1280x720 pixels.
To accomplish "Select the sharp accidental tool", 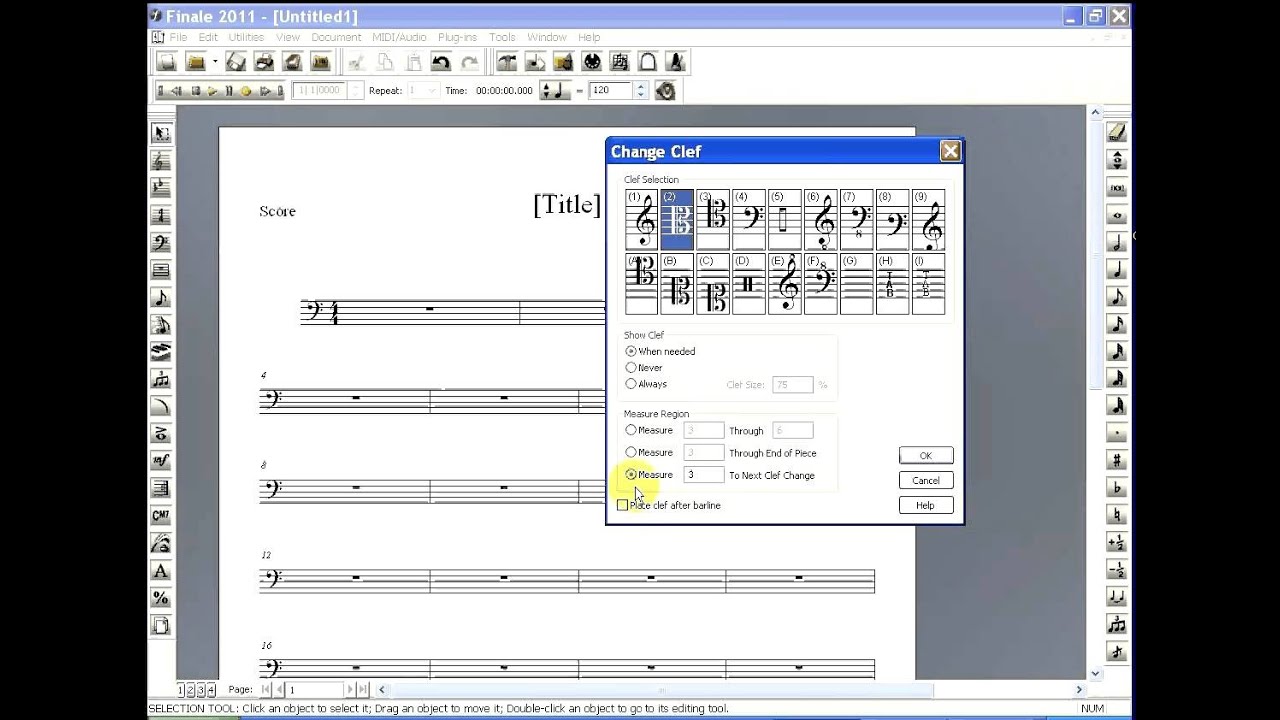I will point(1117,460).
